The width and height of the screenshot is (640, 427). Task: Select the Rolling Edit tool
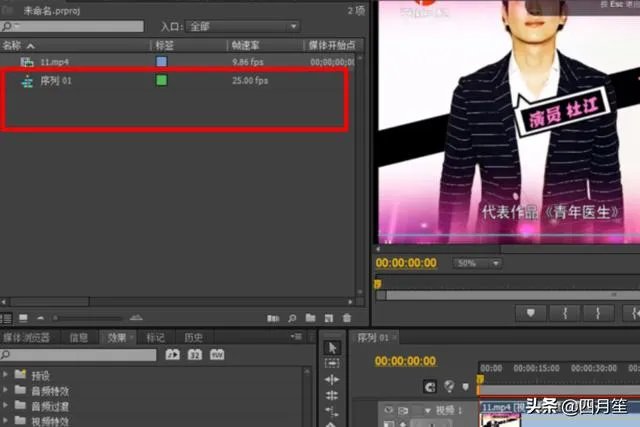tap(332, 395)
